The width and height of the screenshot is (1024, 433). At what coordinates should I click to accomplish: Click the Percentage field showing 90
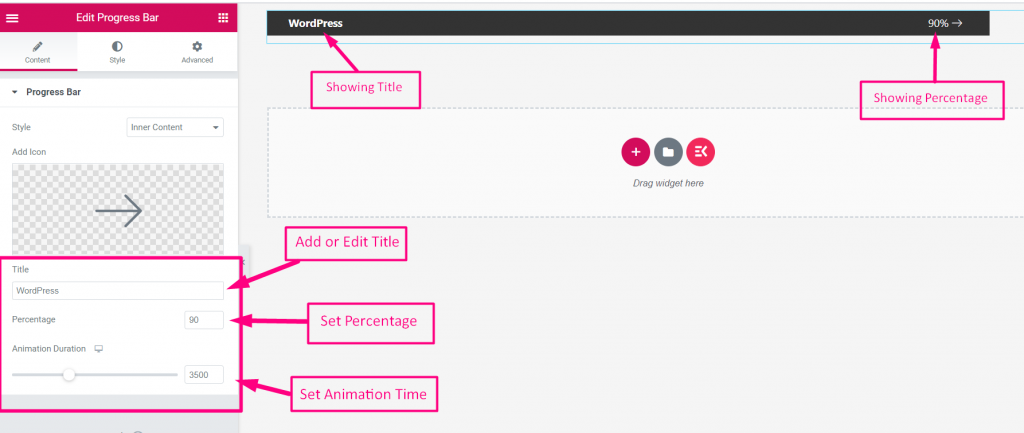(204, 320)
